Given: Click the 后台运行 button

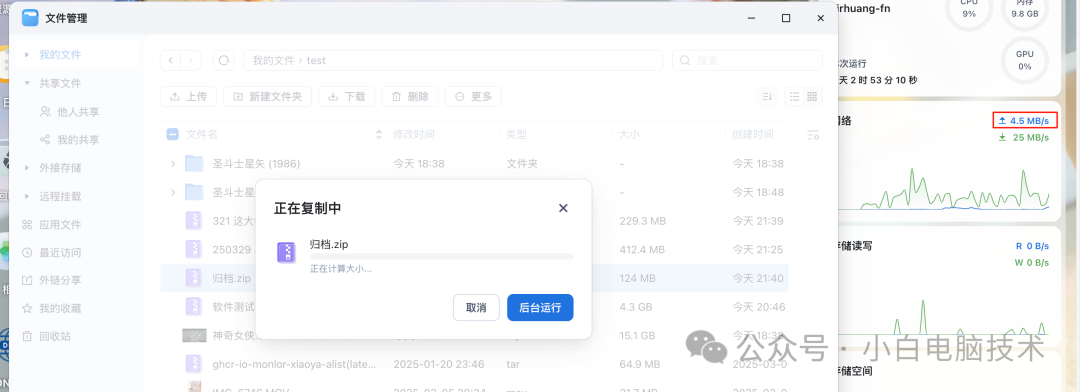Looking at the screenshot, I should (x=540, y=307).
